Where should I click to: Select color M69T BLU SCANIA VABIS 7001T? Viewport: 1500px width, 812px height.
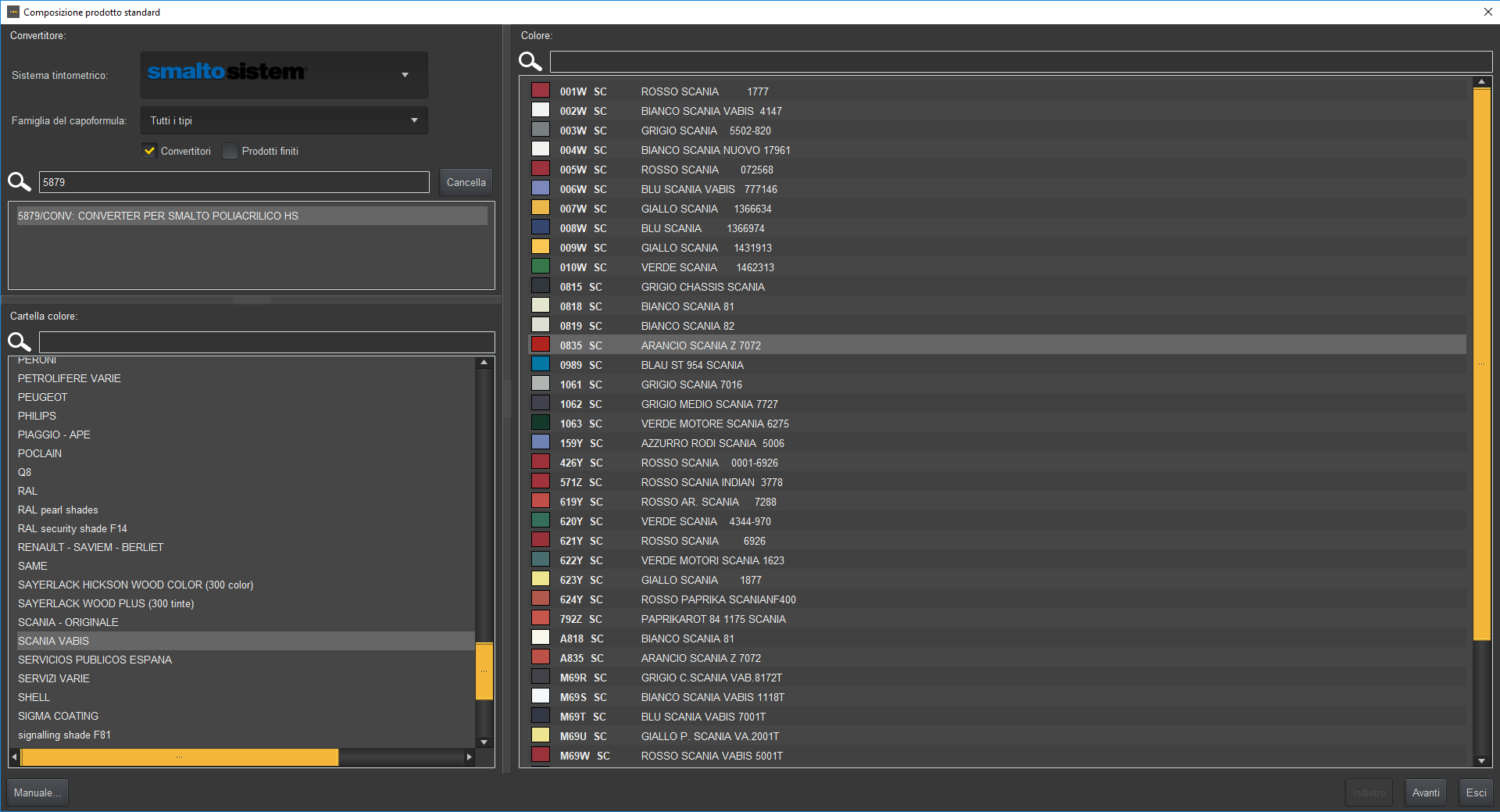[x=997, y=716]
